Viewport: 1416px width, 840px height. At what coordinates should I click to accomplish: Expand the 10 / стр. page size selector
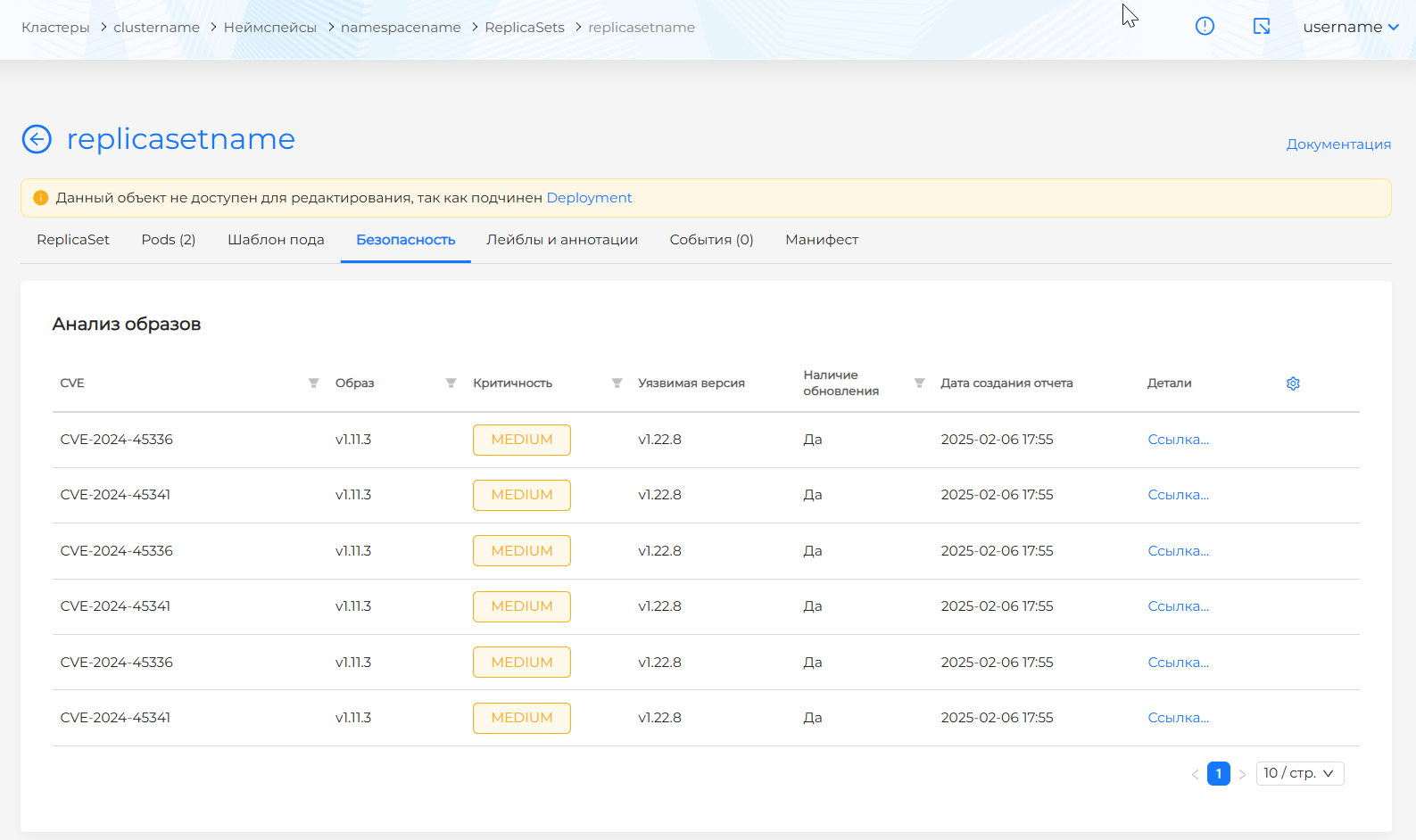tap(1299, 773)
